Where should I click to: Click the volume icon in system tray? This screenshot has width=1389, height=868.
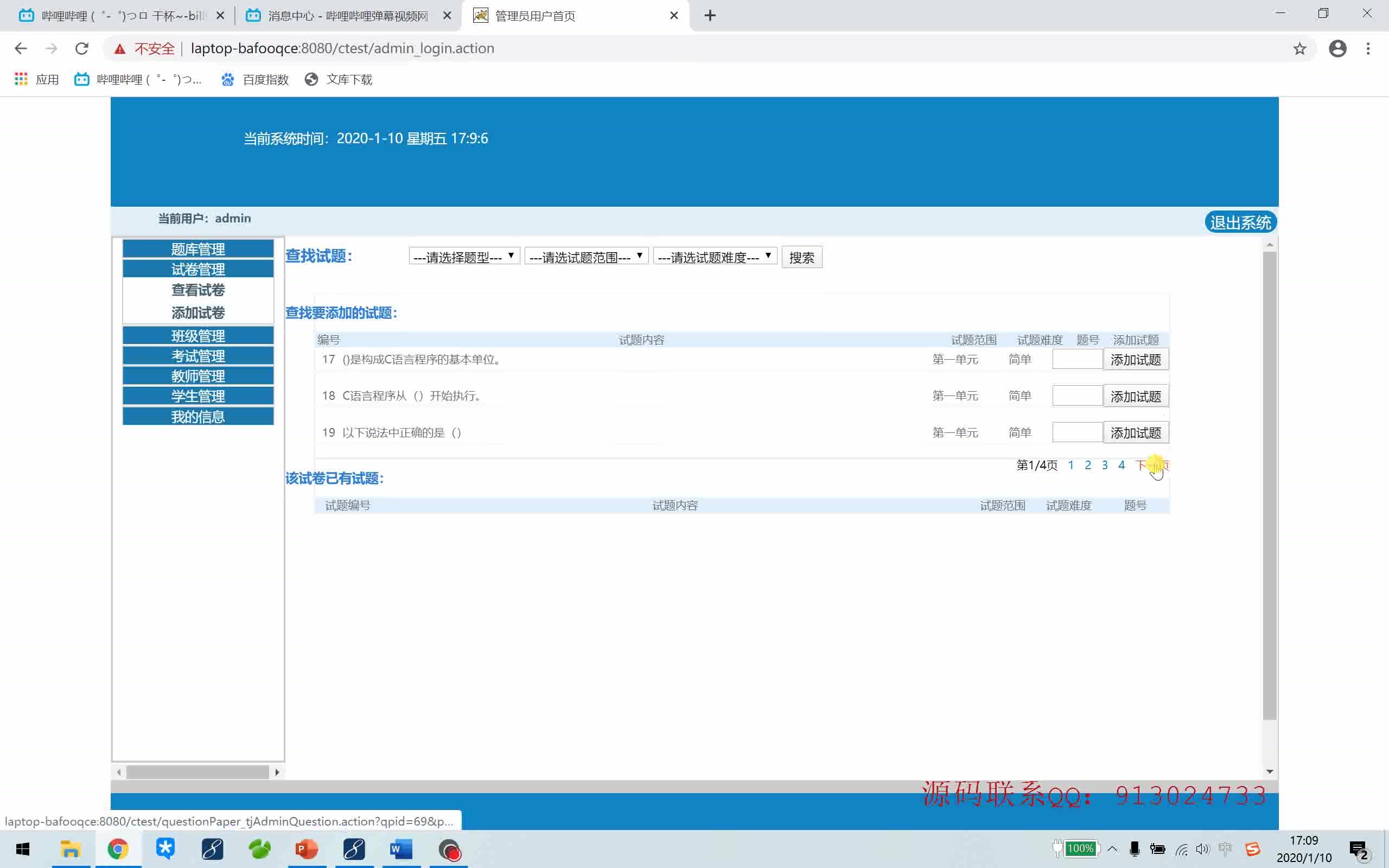tap(1202, 848)
